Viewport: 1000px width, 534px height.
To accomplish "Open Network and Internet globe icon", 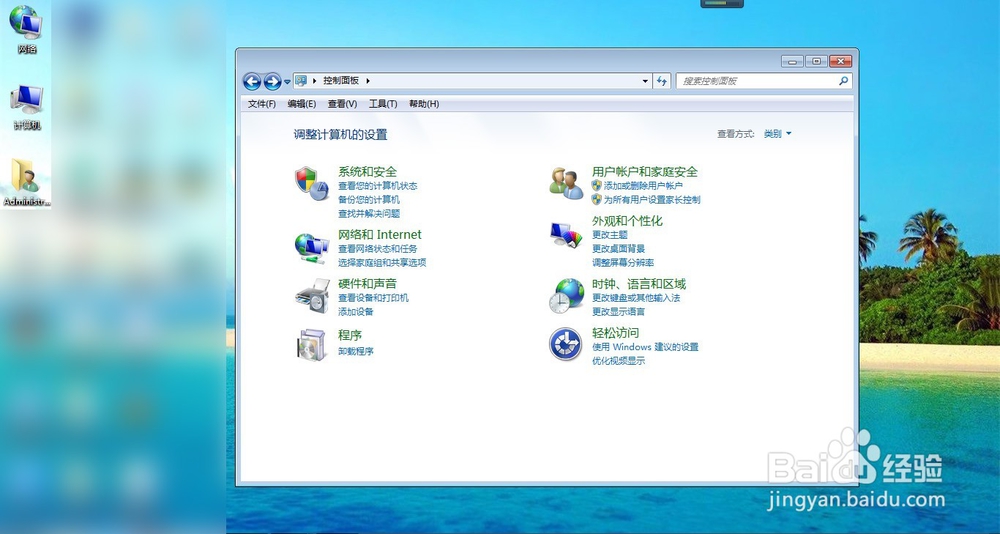I will click(311, 248).
